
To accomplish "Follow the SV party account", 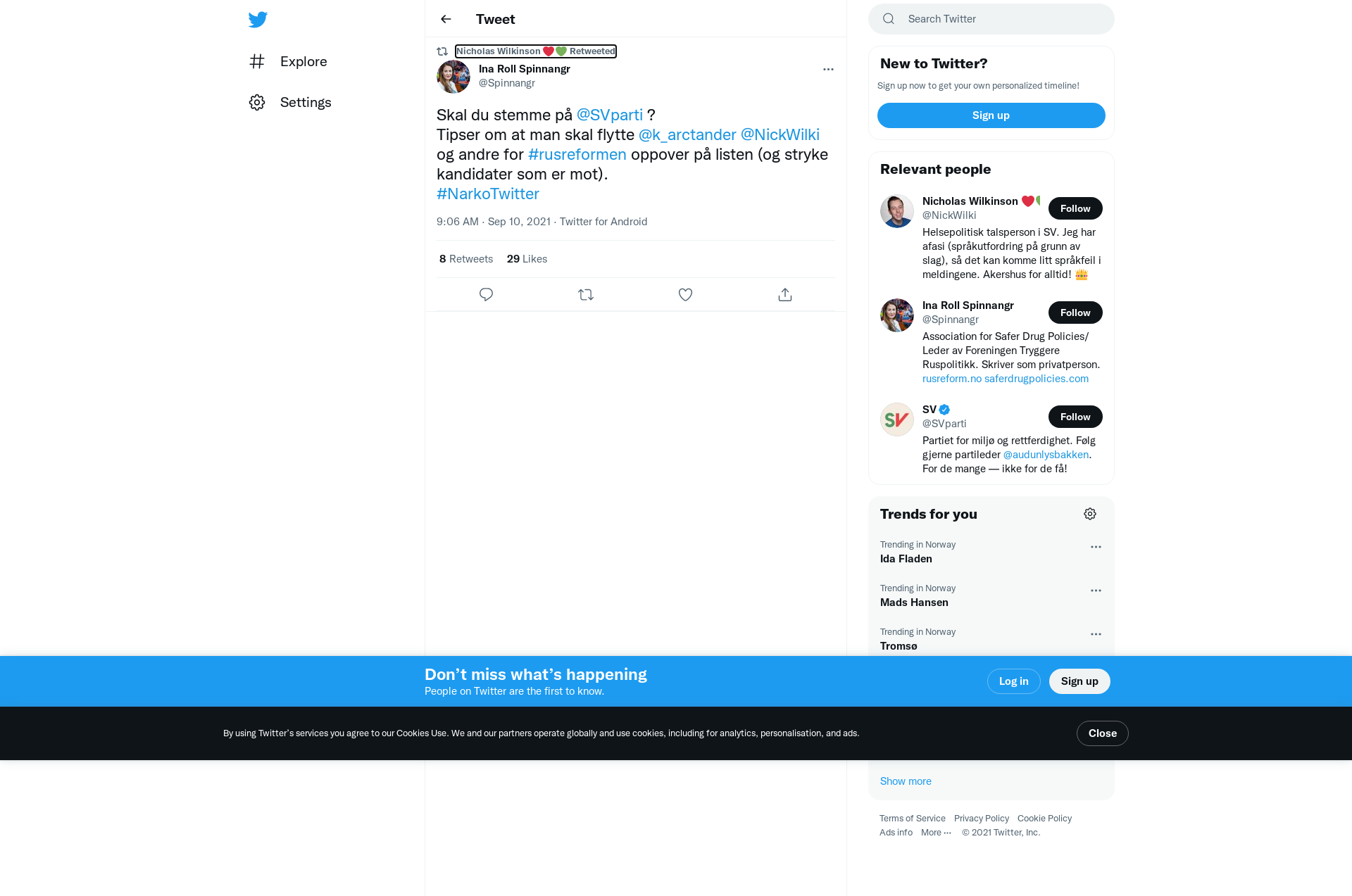I will point(1075,417).
